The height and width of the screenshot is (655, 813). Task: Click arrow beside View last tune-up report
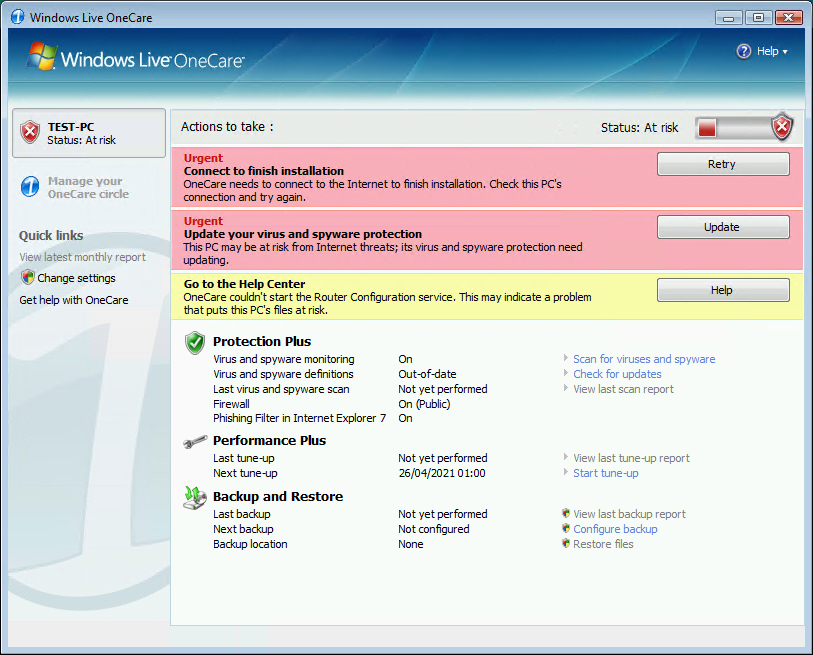pyautogui.click(x=566, y=457)
